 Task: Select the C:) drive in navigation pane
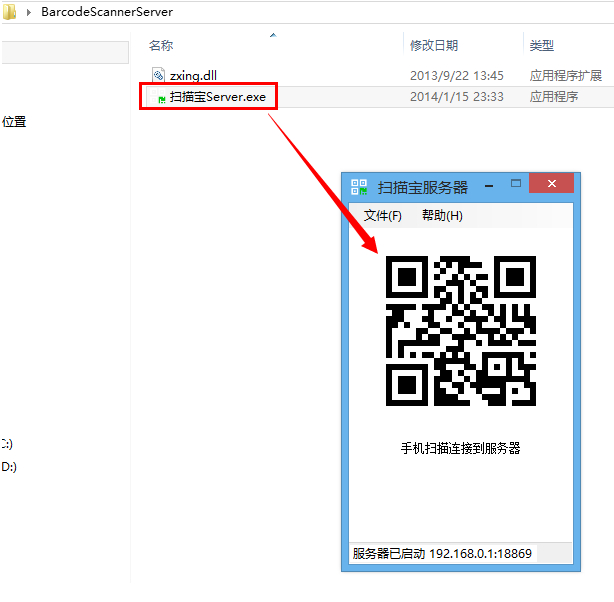tap(7, 444)
